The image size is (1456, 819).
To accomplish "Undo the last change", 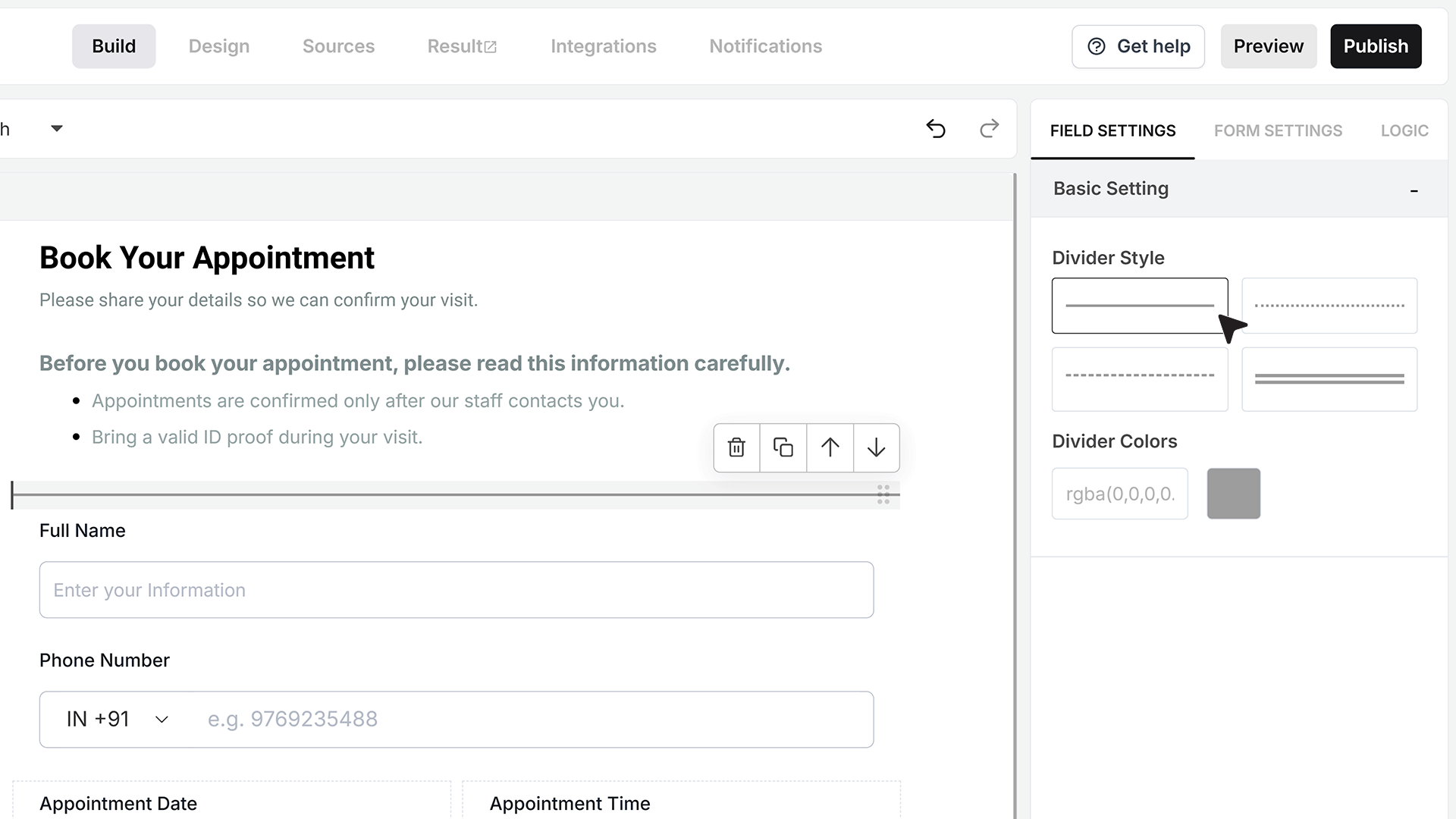I will [936, 129].
